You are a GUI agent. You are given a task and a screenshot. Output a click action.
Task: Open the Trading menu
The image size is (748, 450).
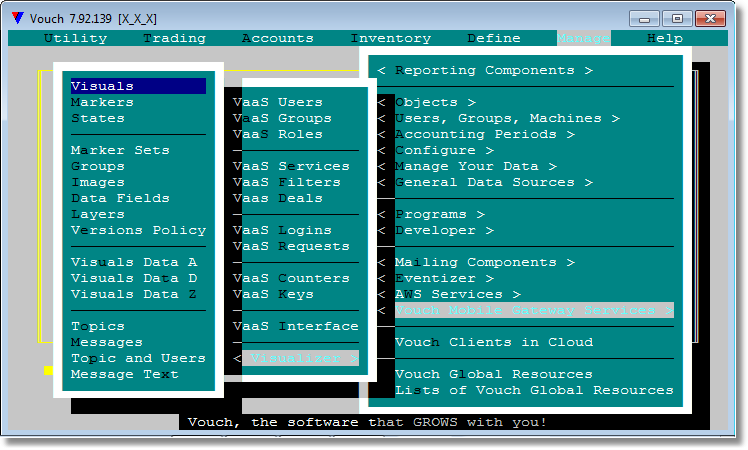[x=175, y=38]
